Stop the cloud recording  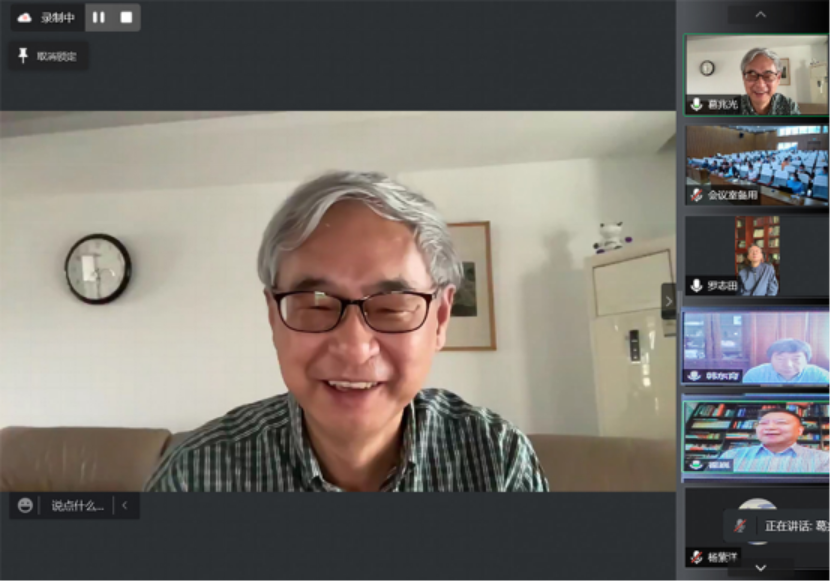(x=126, y=17)
